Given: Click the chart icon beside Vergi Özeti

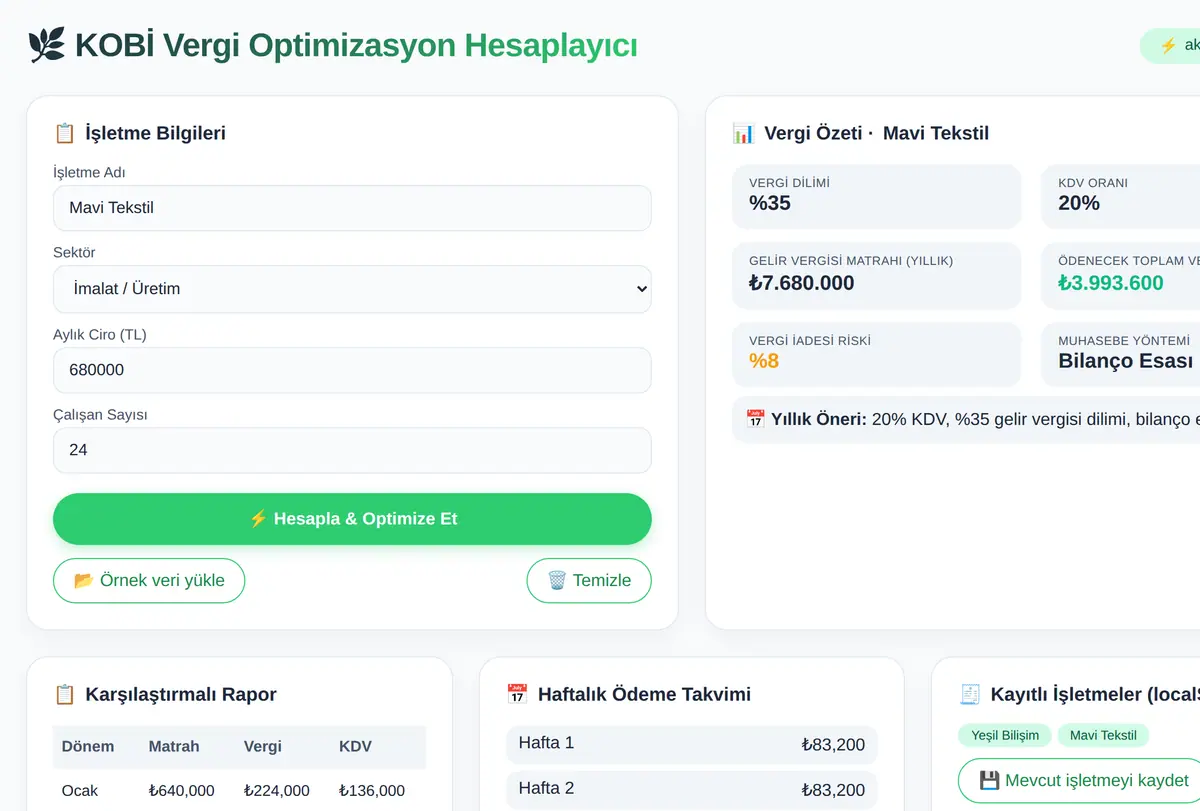Looking at the screenshot, I should pyautogui.click(x=743, y=133).
